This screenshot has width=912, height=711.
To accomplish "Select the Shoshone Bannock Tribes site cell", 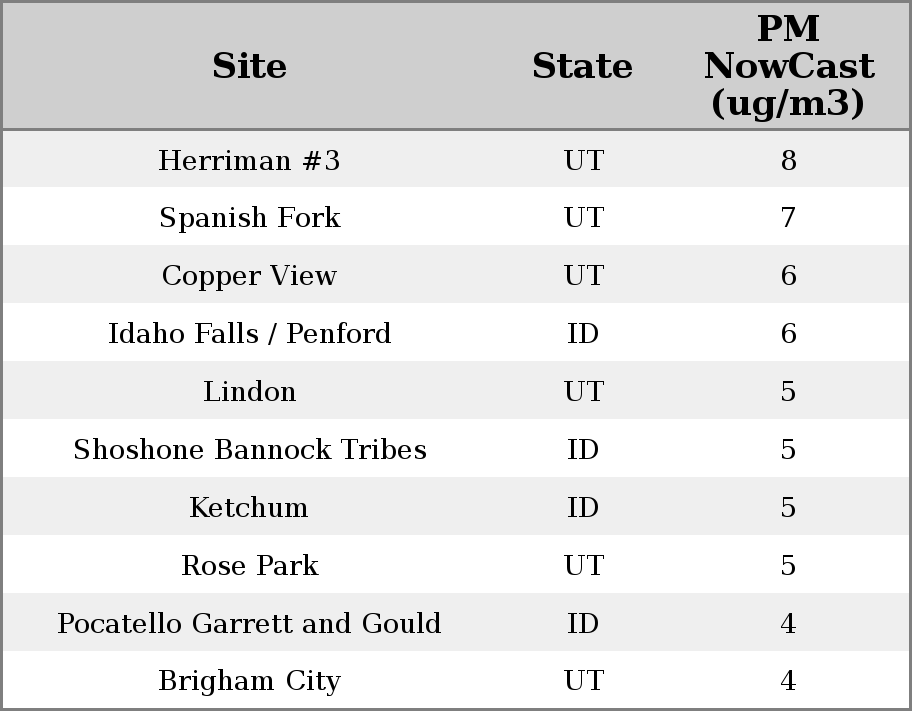I will (x=249, y=449).
